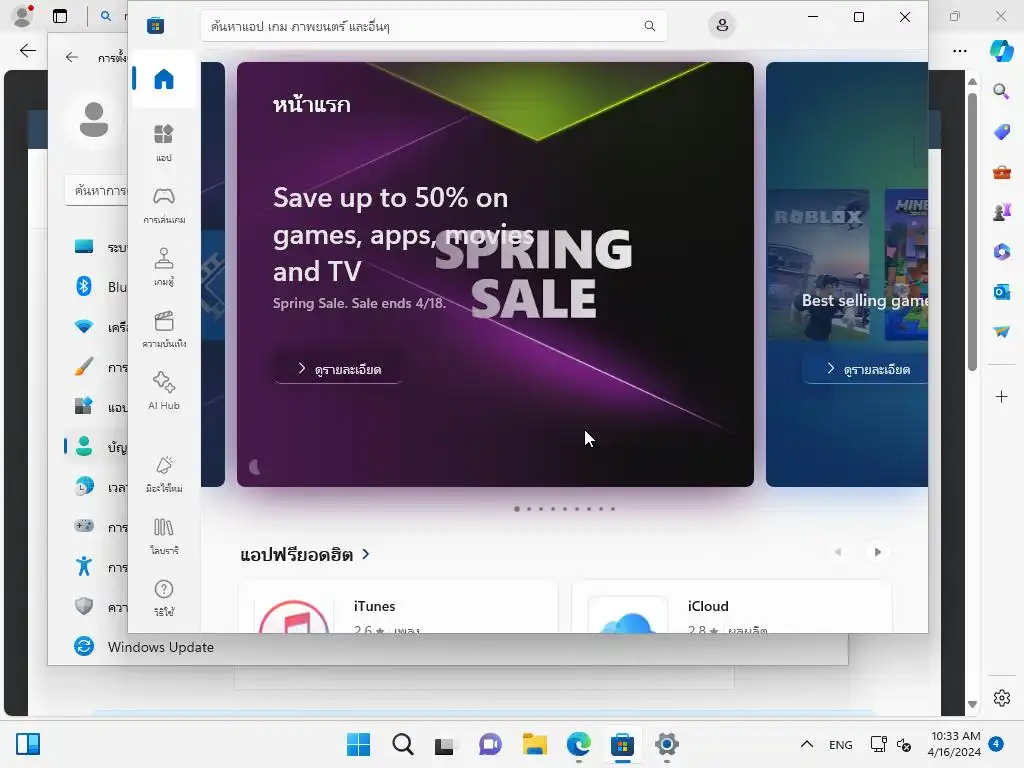Screen dimensions: 1024x768
Task: Select Time and language item in Settings
Action: point(96,487)
